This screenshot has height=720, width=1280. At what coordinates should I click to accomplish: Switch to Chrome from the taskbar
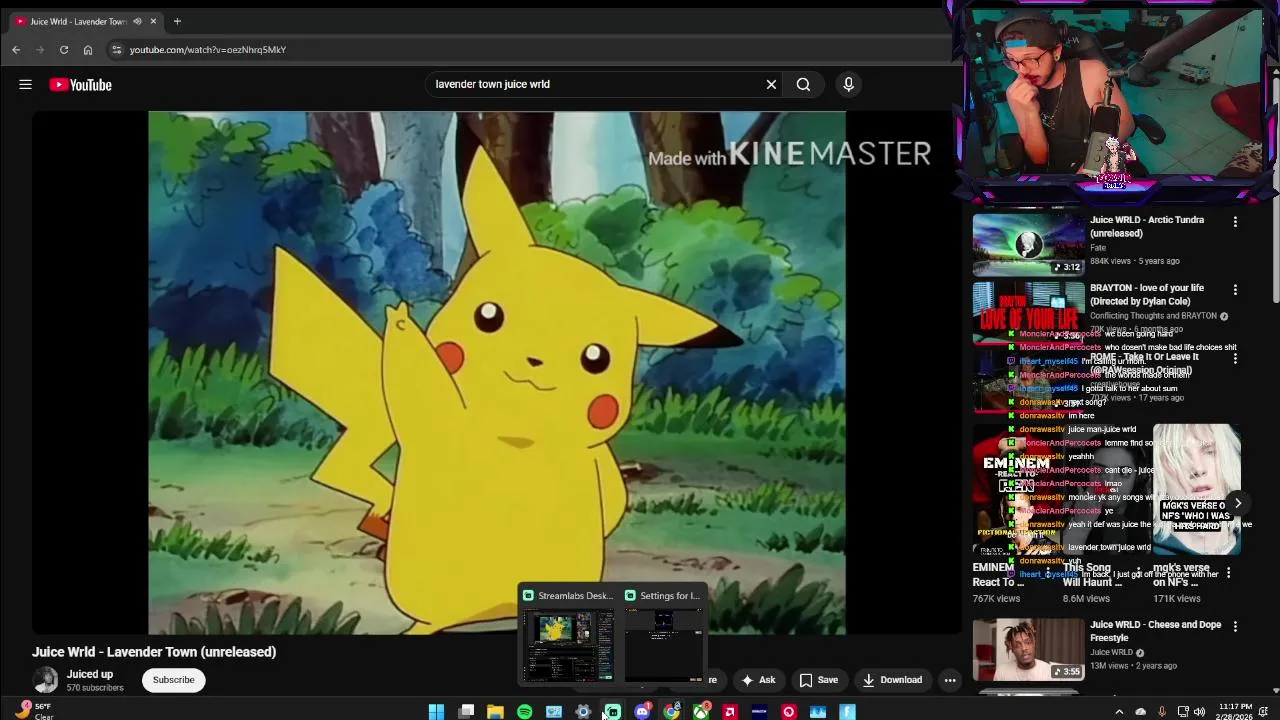coord(672,712)
